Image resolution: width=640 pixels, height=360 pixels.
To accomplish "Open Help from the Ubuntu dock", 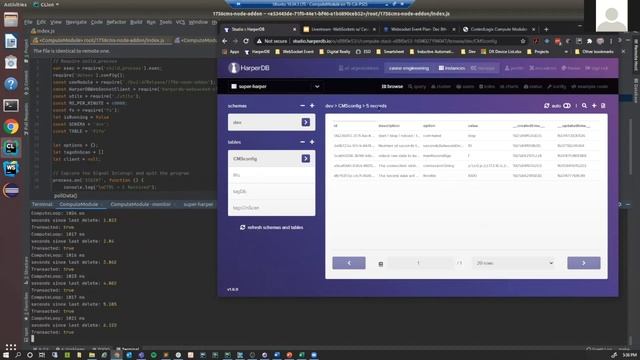I will point(11,84).
